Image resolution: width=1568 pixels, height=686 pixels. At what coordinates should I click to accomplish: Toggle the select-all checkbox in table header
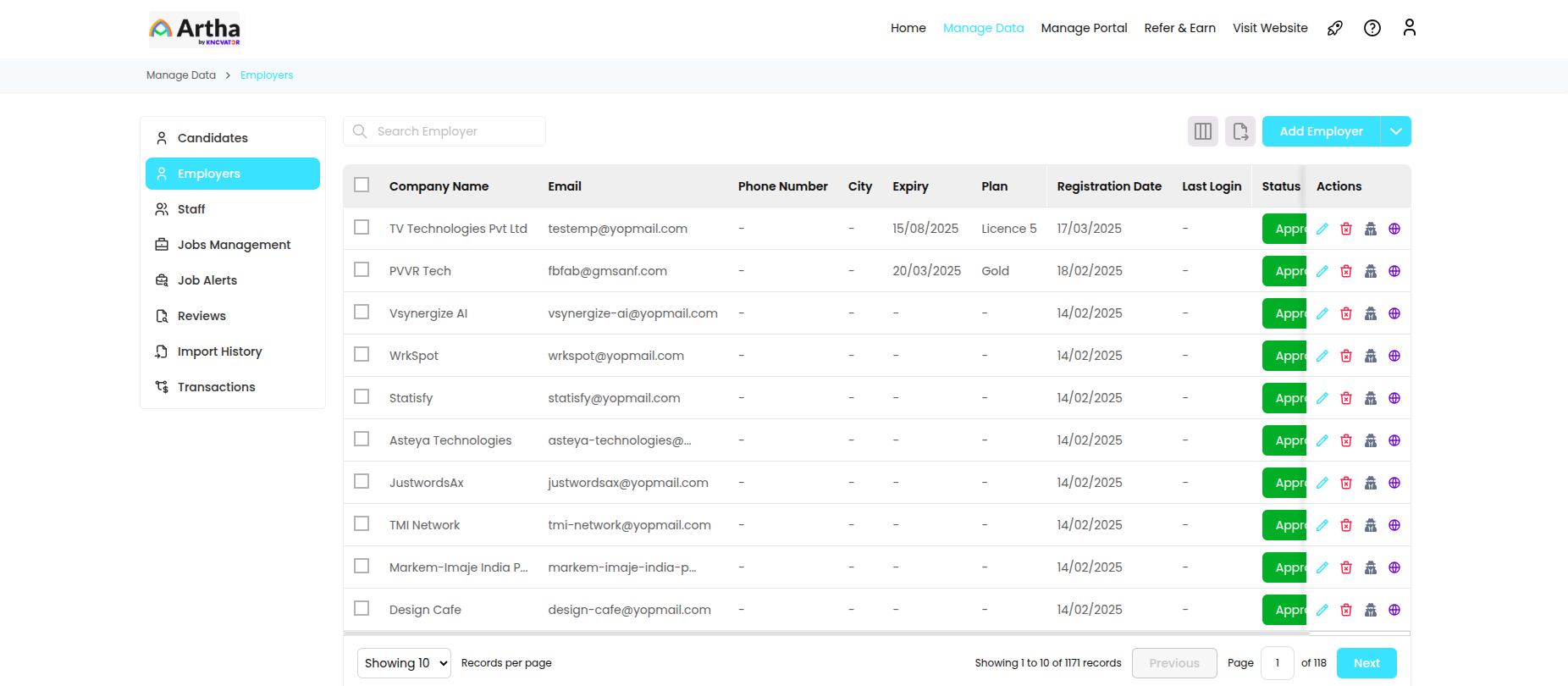[x=362, y=185]
